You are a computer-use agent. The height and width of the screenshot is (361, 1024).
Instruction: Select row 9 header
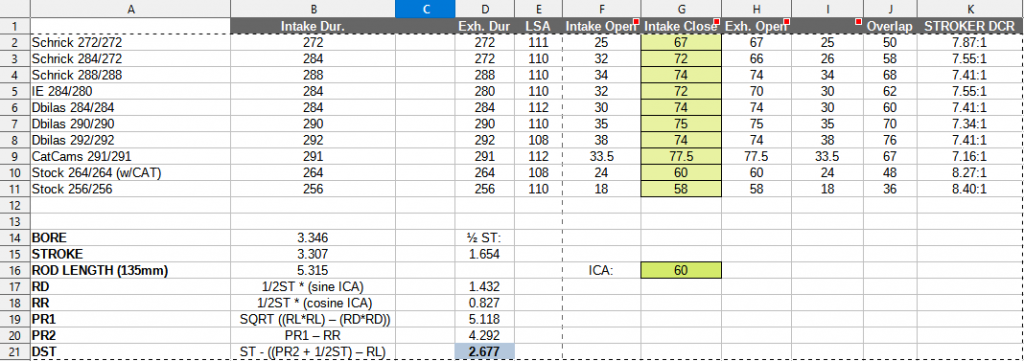pos(14,157)
